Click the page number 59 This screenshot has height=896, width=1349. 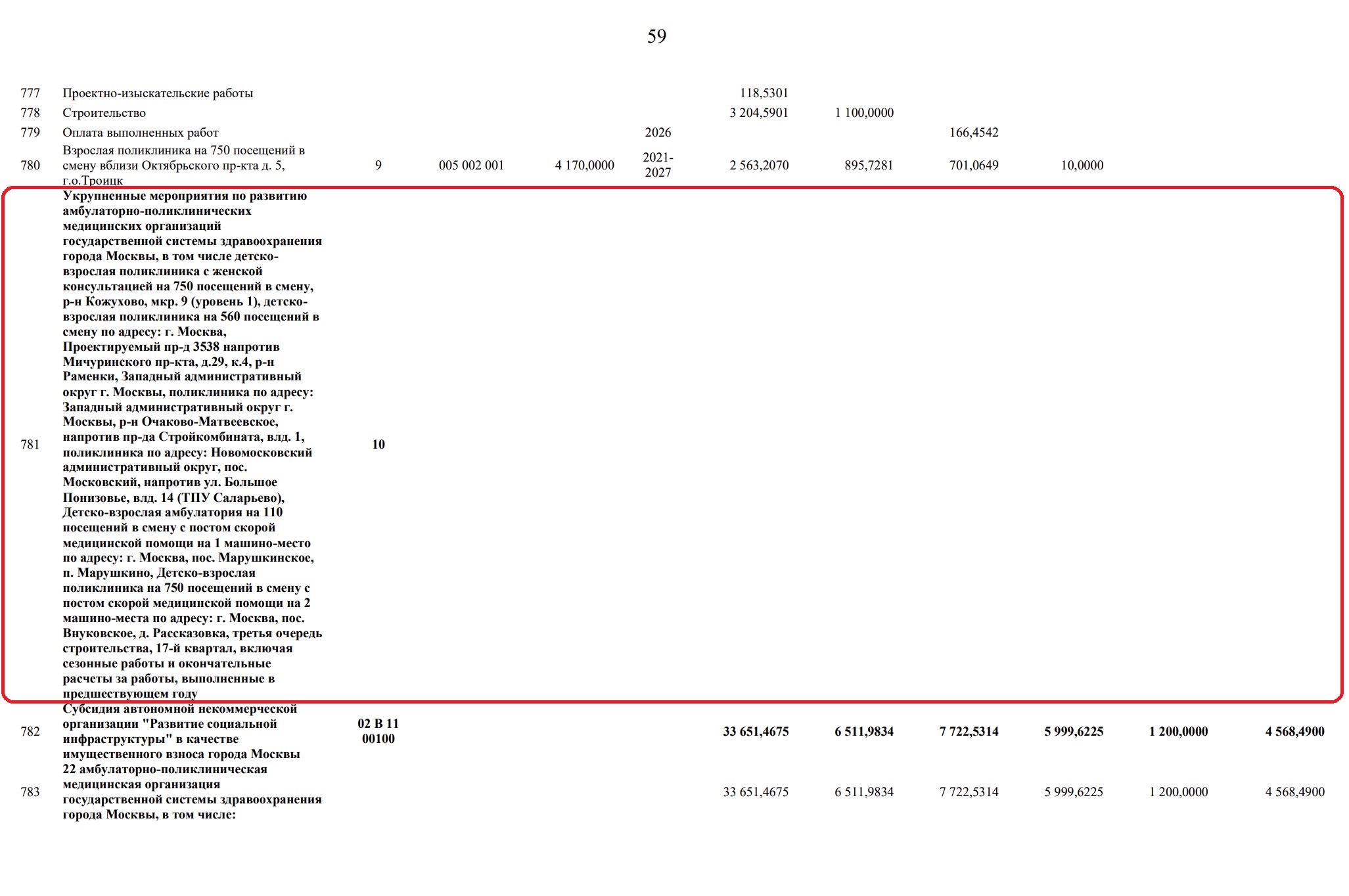(x=656, y=36)
